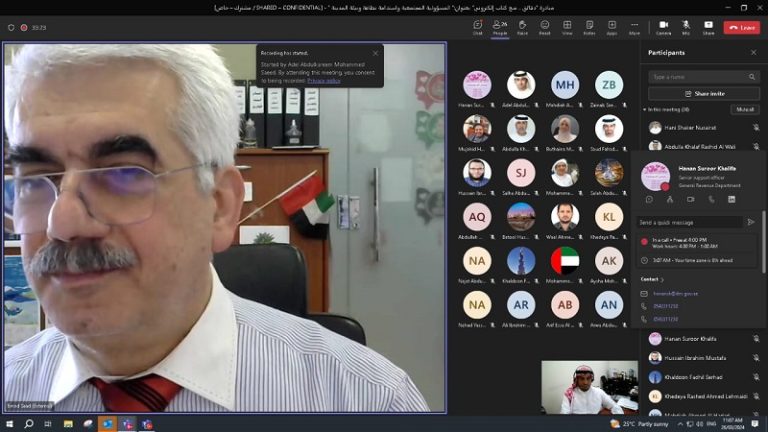Click LinkedIn icon on Hanan's contact card
Image resolution: width=768 pixels, height=432 pixels.
(x=731, y=199)
